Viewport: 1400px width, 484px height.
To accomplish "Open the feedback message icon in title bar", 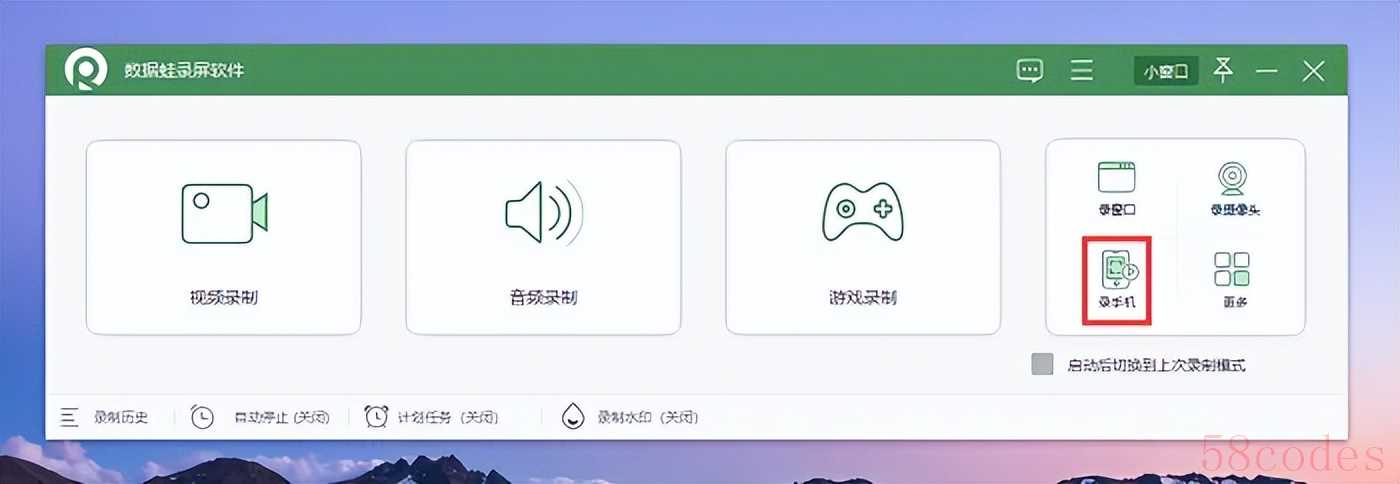I will (x=1029, y=71).
